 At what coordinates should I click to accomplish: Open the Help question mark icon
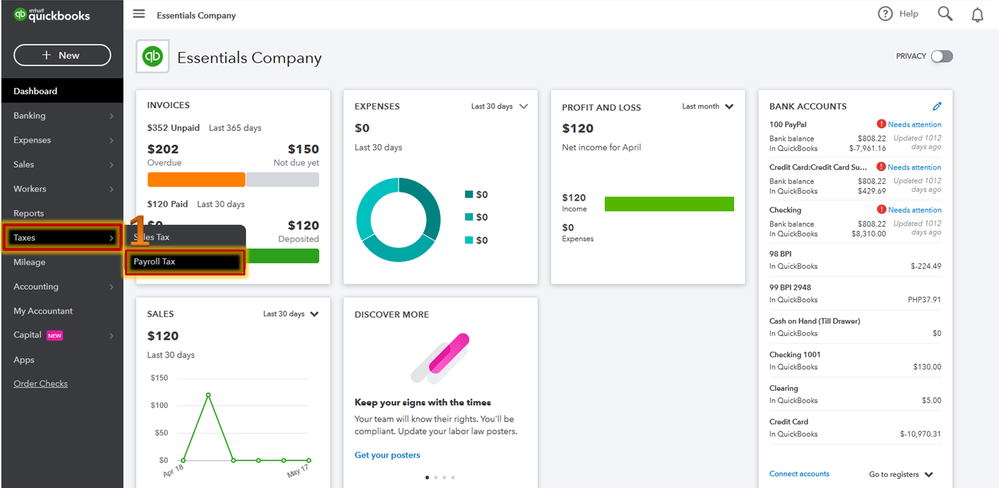pyautogui.click(x=885, y=14)
